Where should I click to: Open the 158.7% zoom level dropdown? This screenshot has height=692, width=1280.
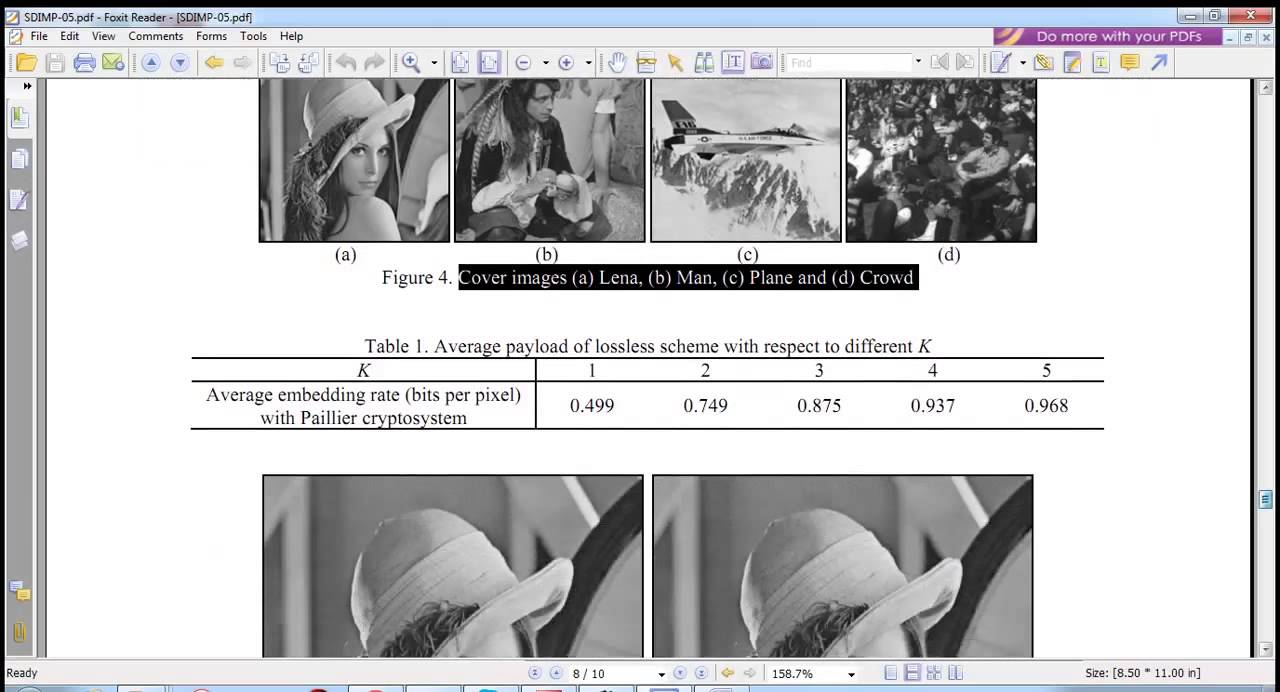click(851, 674)
